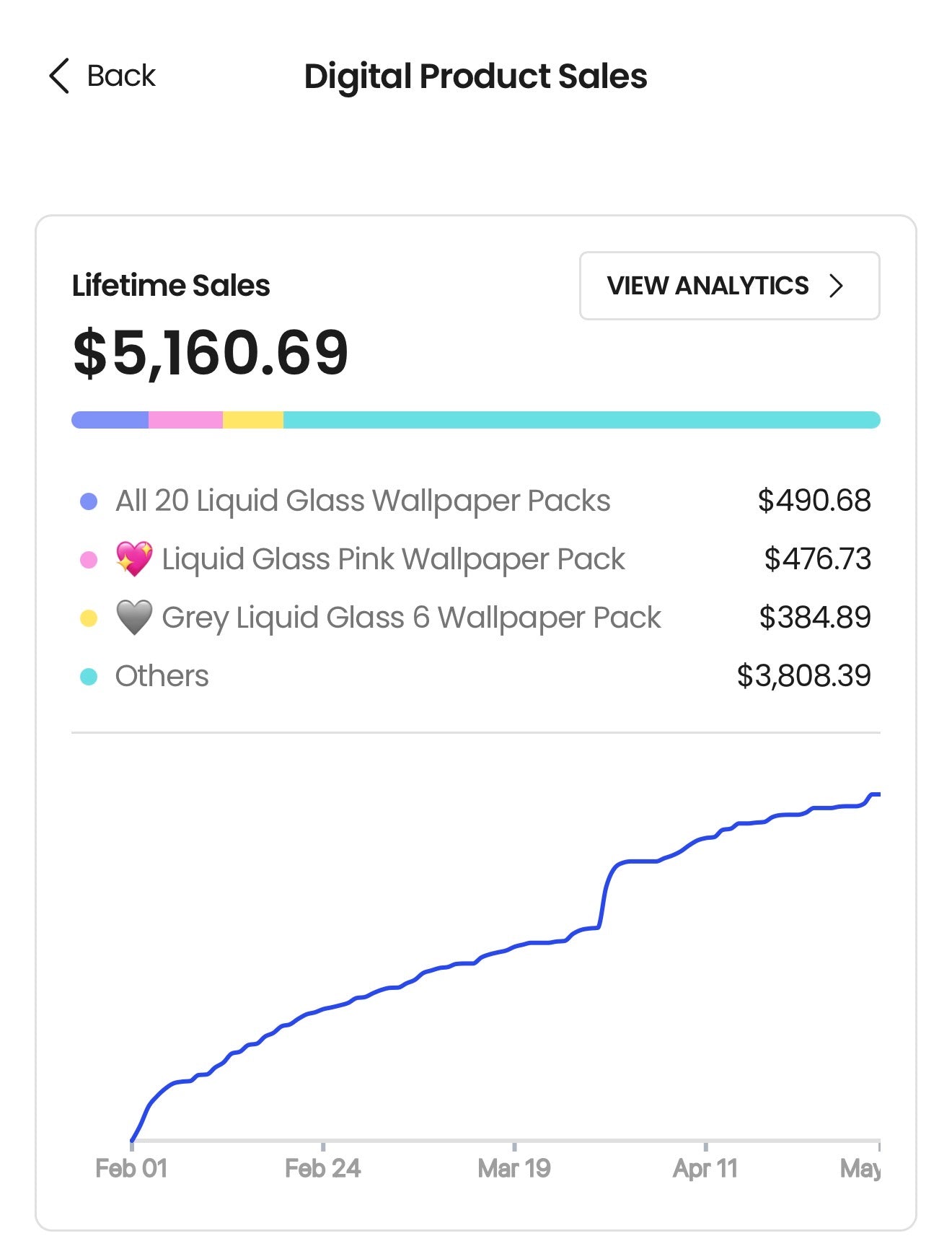Click the Apr 11 axis marker

coord(705,1168)
